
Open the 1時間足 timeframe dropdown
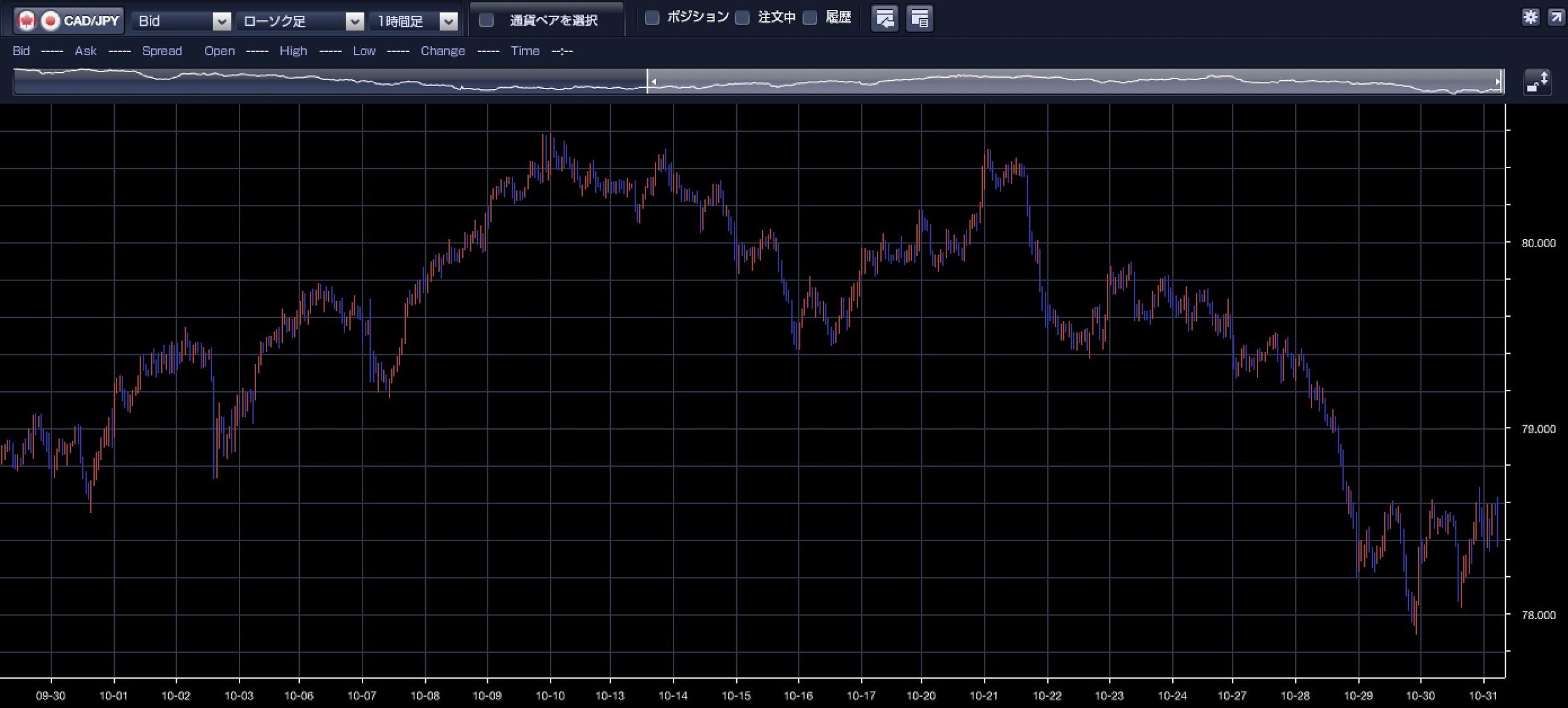coord(414,21)
